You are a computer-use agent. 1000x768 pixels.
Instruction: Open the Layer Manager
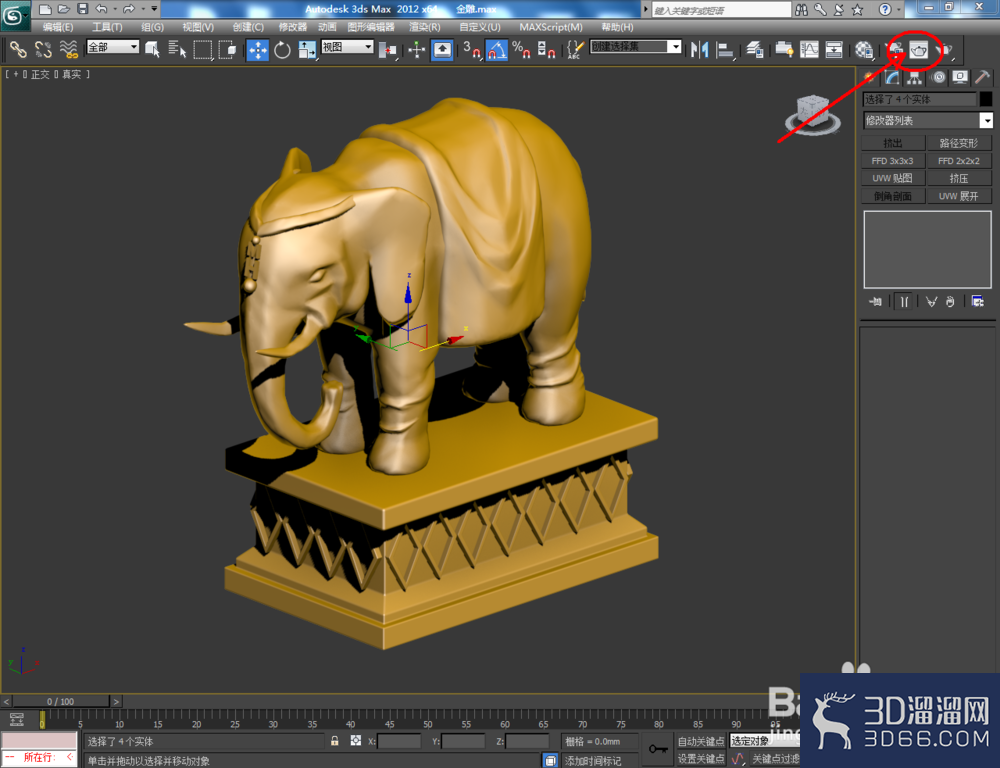(x=754, y=49)
